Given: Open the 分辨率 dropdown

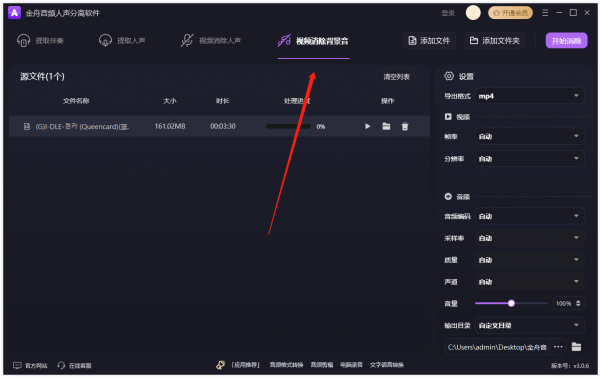Looking at the screenshot, I should (529, 158).
